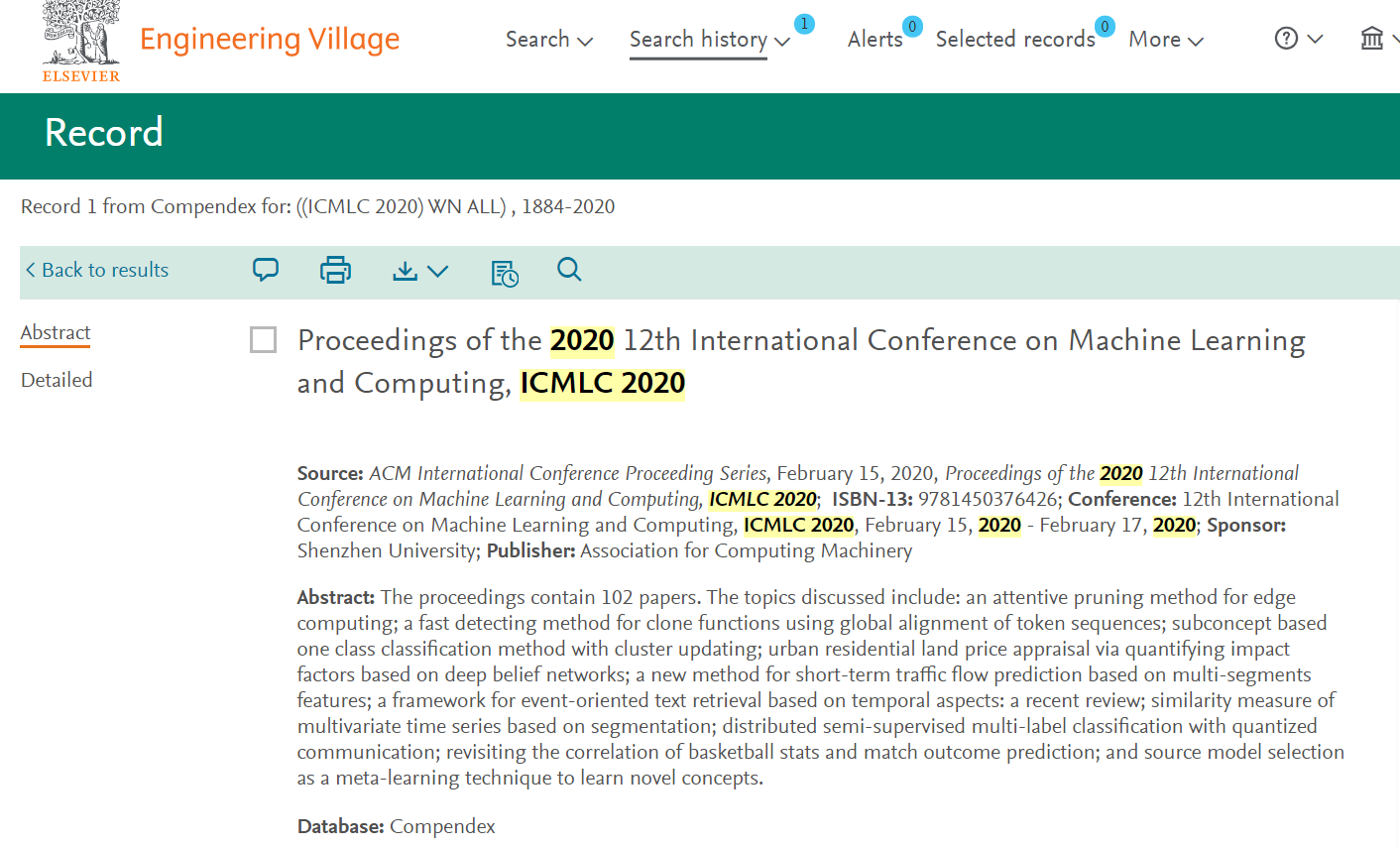Expand the Search menu

549,40
